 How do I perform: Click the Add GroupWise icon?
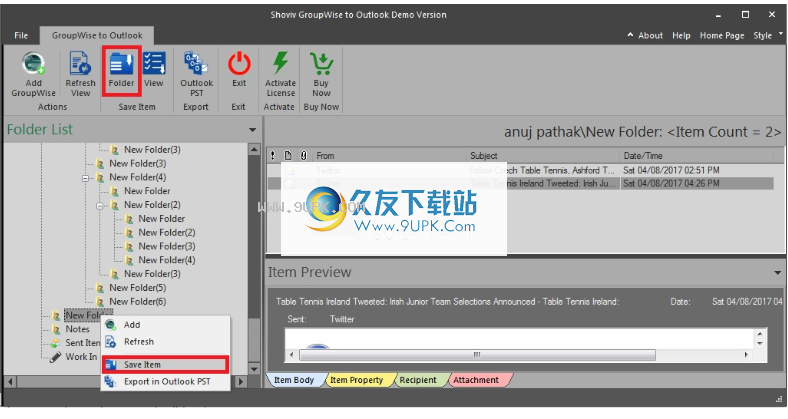coord(33,64)
